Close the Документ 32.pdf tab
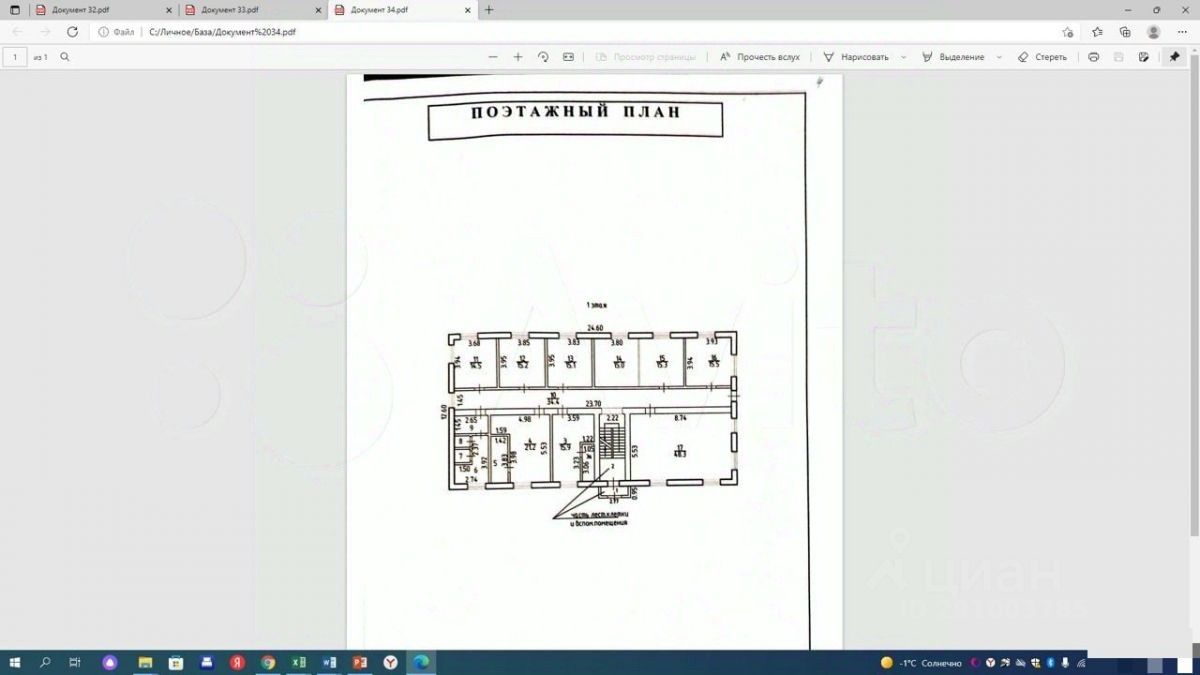The height and width of the screenshot is (675, 1200). [168, 10]
